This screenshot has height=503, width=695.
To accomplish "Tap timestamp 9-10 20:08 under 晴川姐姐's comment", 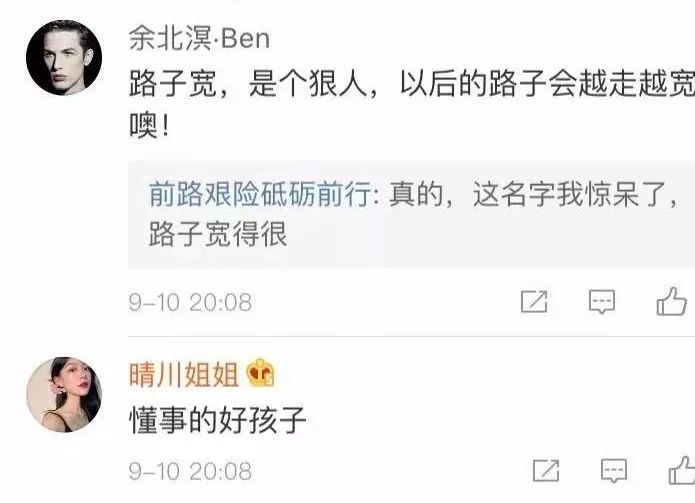I will 190,471.
